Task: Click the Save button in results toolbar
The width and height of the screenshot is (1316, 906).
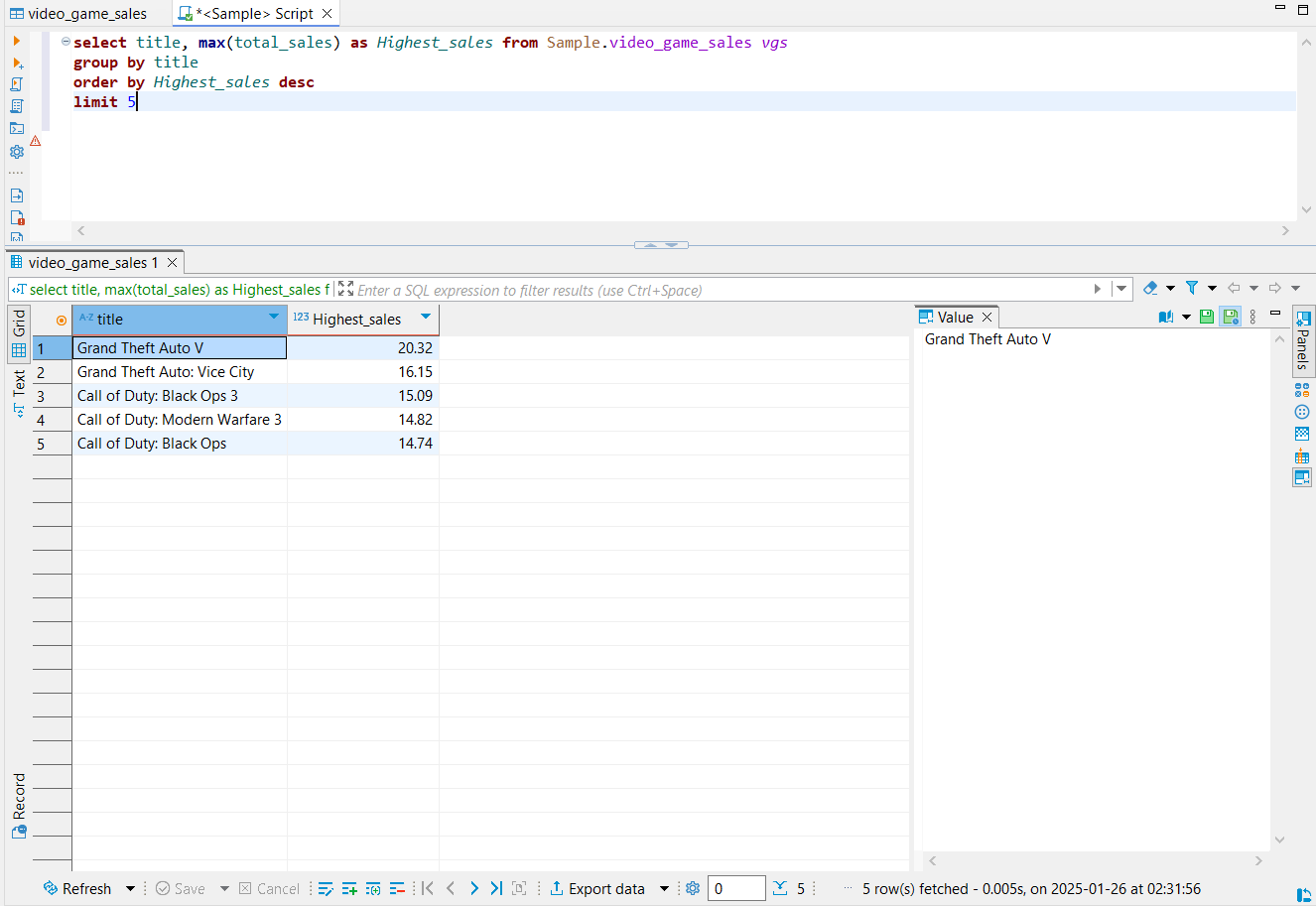Action: pos(181,888)
